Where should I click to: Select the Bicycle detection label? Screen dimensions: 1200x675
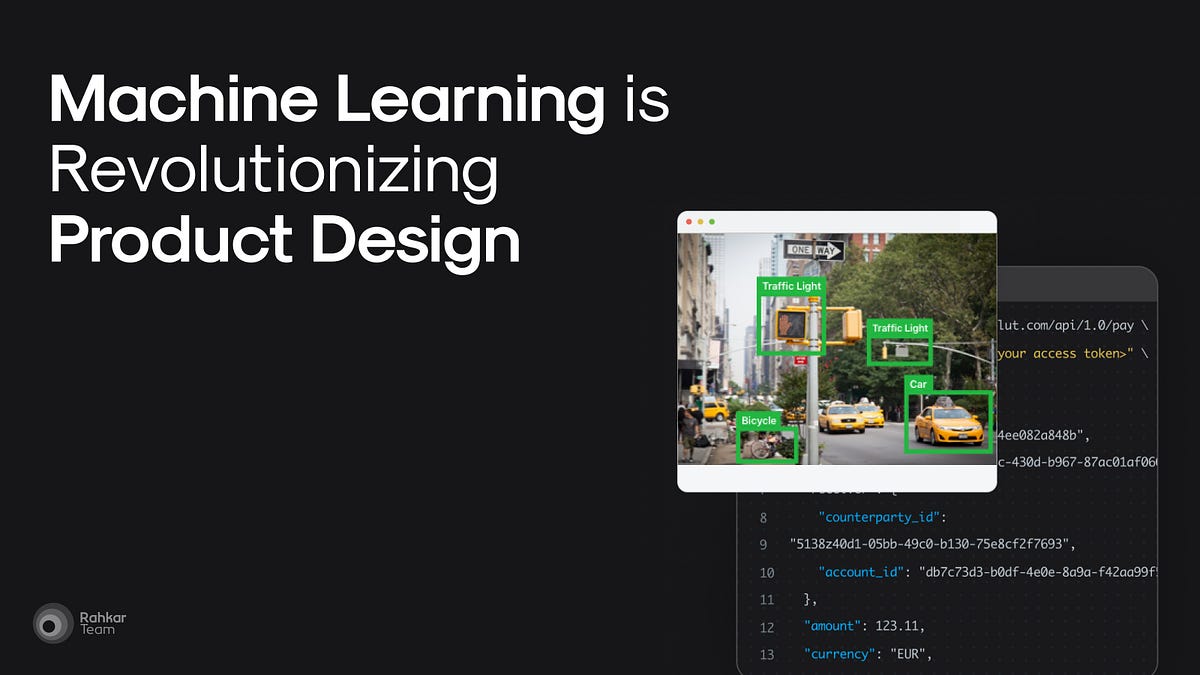[757, 421]
